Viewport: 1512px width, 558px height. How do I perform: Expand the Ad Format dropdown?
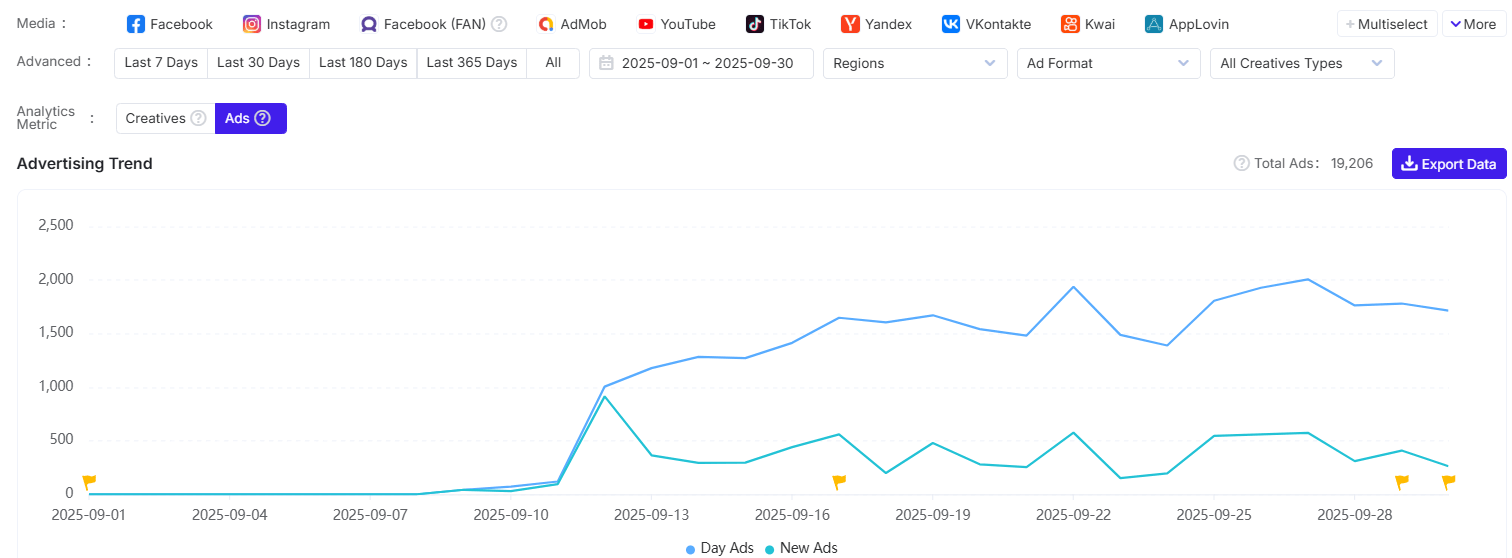pyautogui.click(x=1108, y=63)
